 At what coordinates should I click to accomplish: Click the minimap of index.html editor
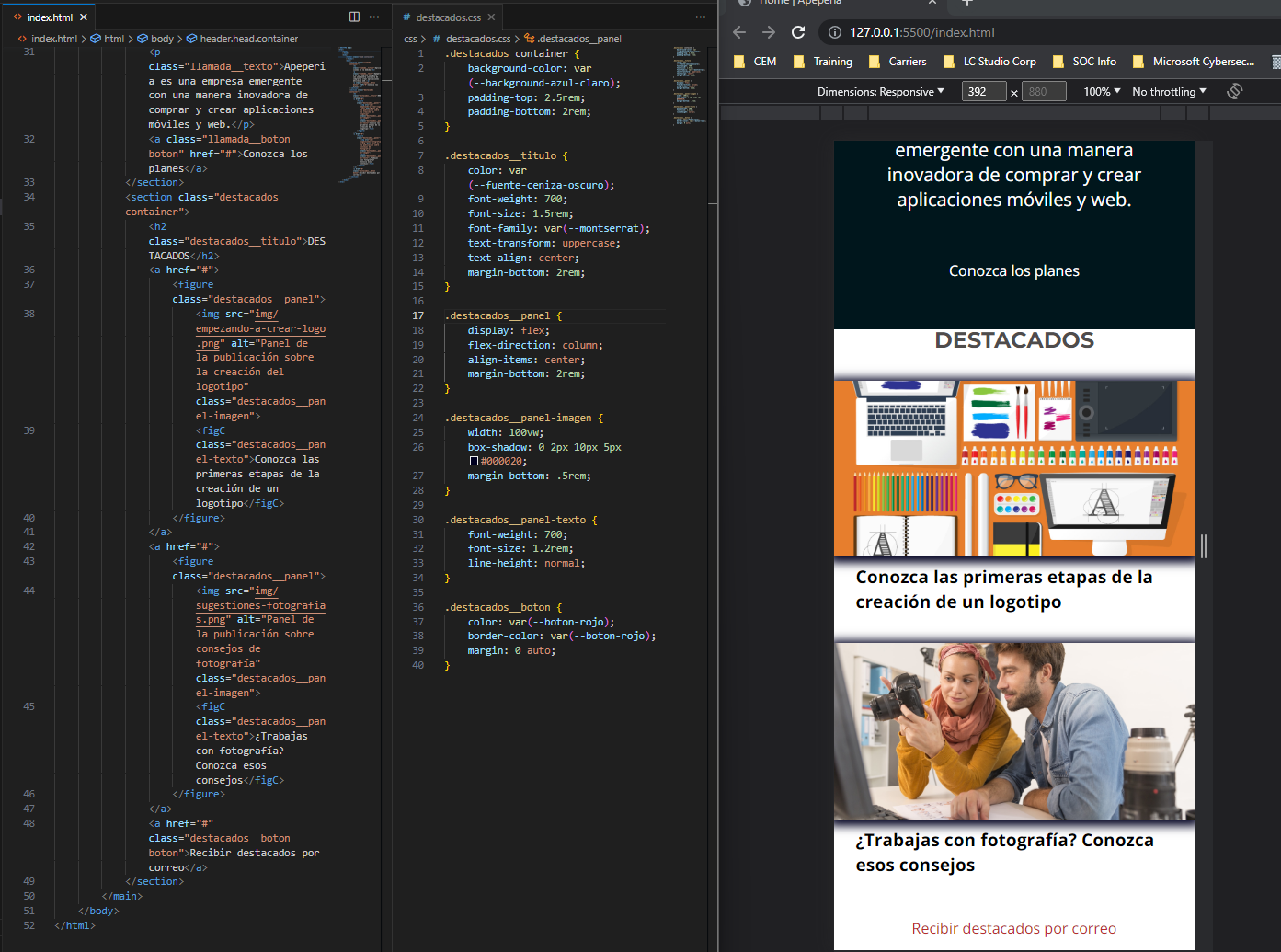pyautogui.click(x=359, y=113)
